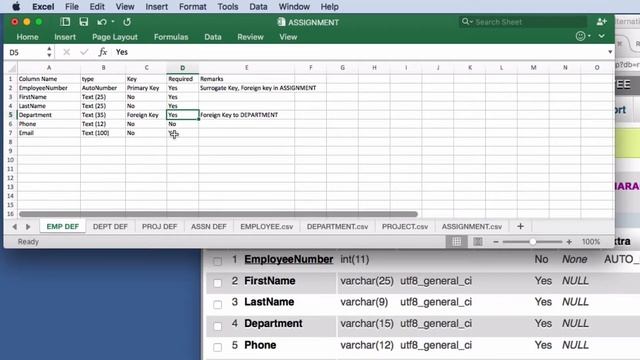Zoom out with the minus button
The height and width of the screenshot is (360, 640).
(x=496, y=242)
